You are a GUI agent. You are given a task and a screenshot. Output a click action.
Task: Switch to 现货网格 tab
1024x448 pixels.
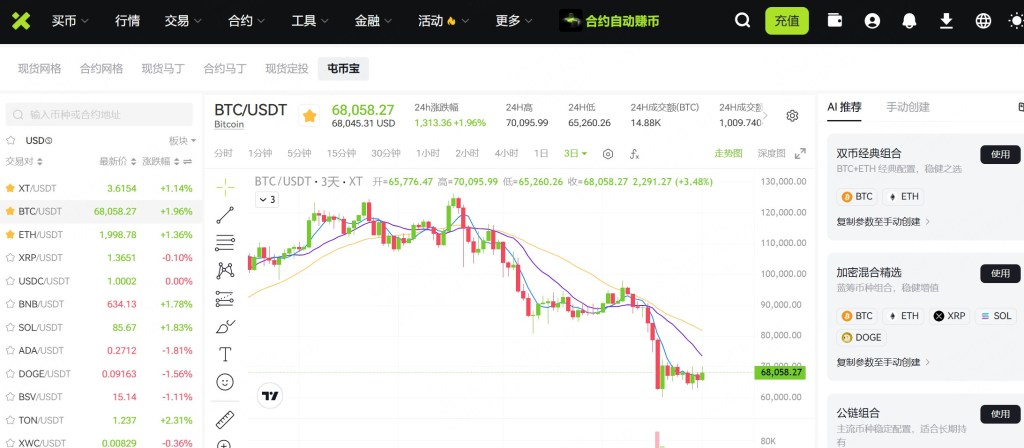40,69
